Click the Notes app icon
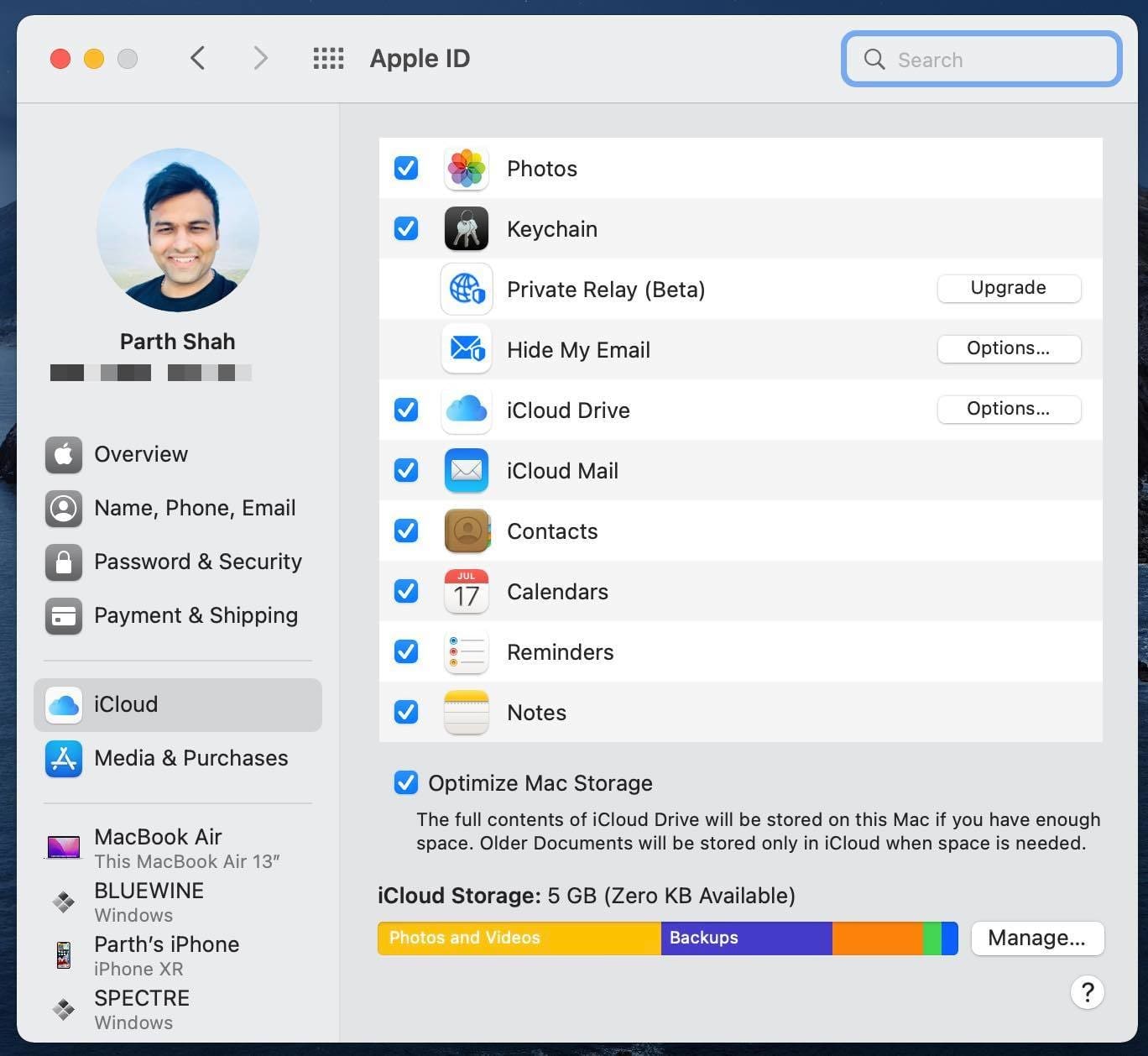The width and height of the screenshot is (1148, 1056). point(467,713)
